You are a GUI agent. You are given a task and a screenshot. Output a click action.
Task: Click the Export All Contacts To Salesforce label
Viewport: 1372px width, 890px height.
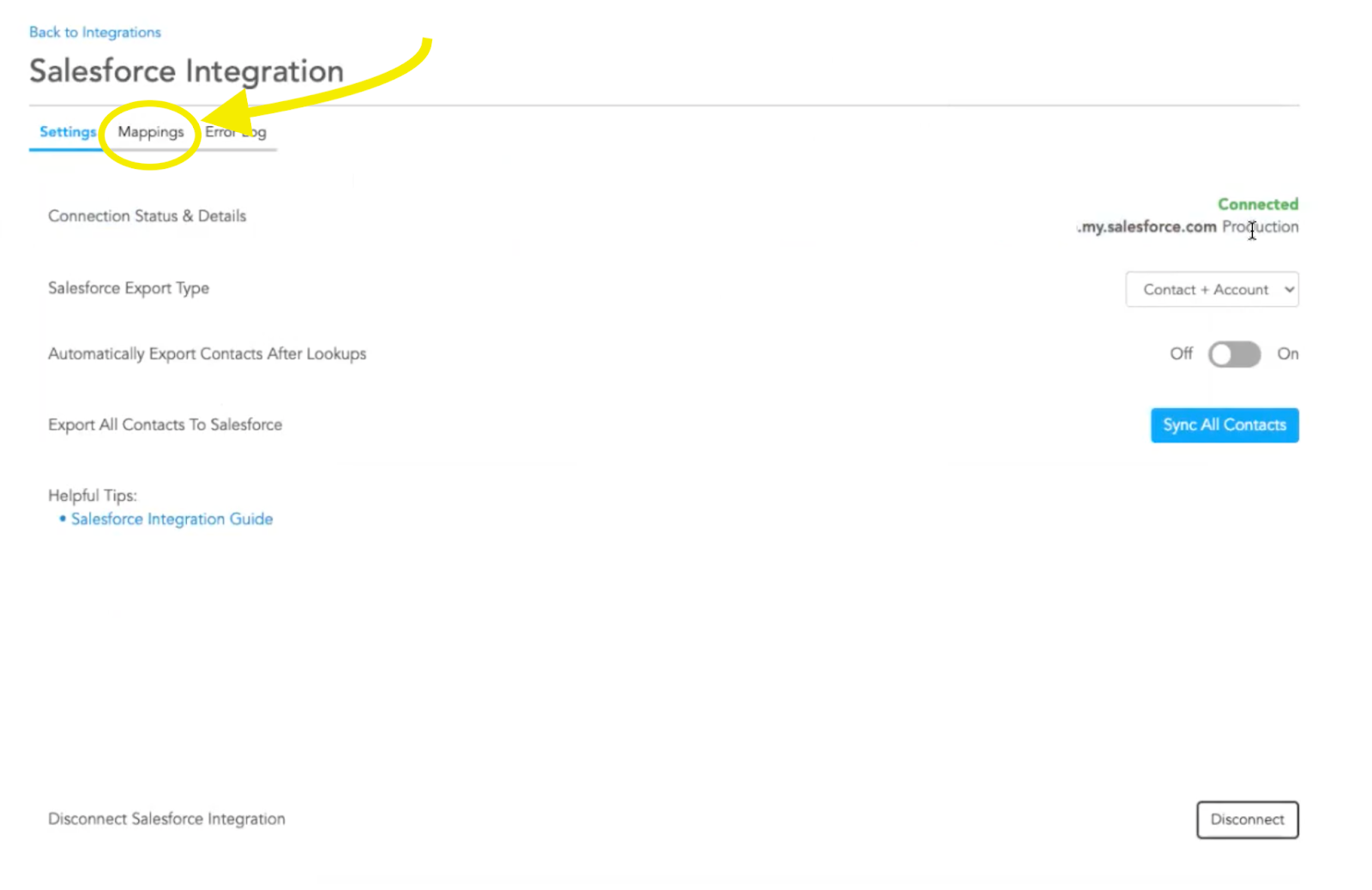(x=165, y=424)
